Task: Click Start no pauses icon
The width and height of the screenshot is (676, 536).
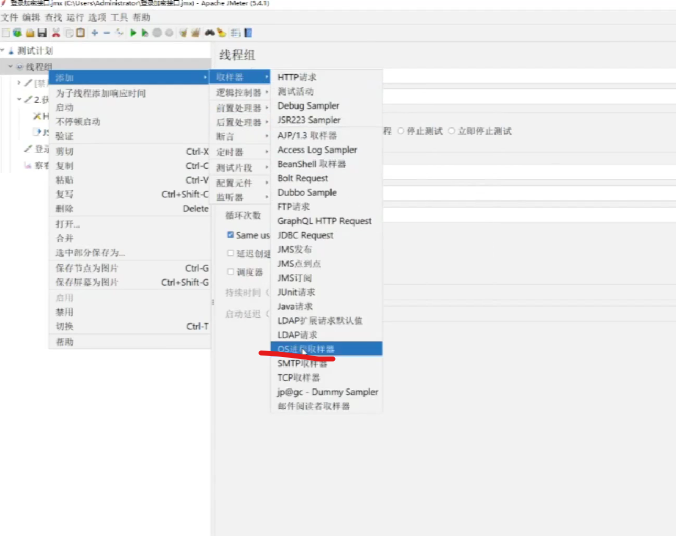Action: [145, 33]
